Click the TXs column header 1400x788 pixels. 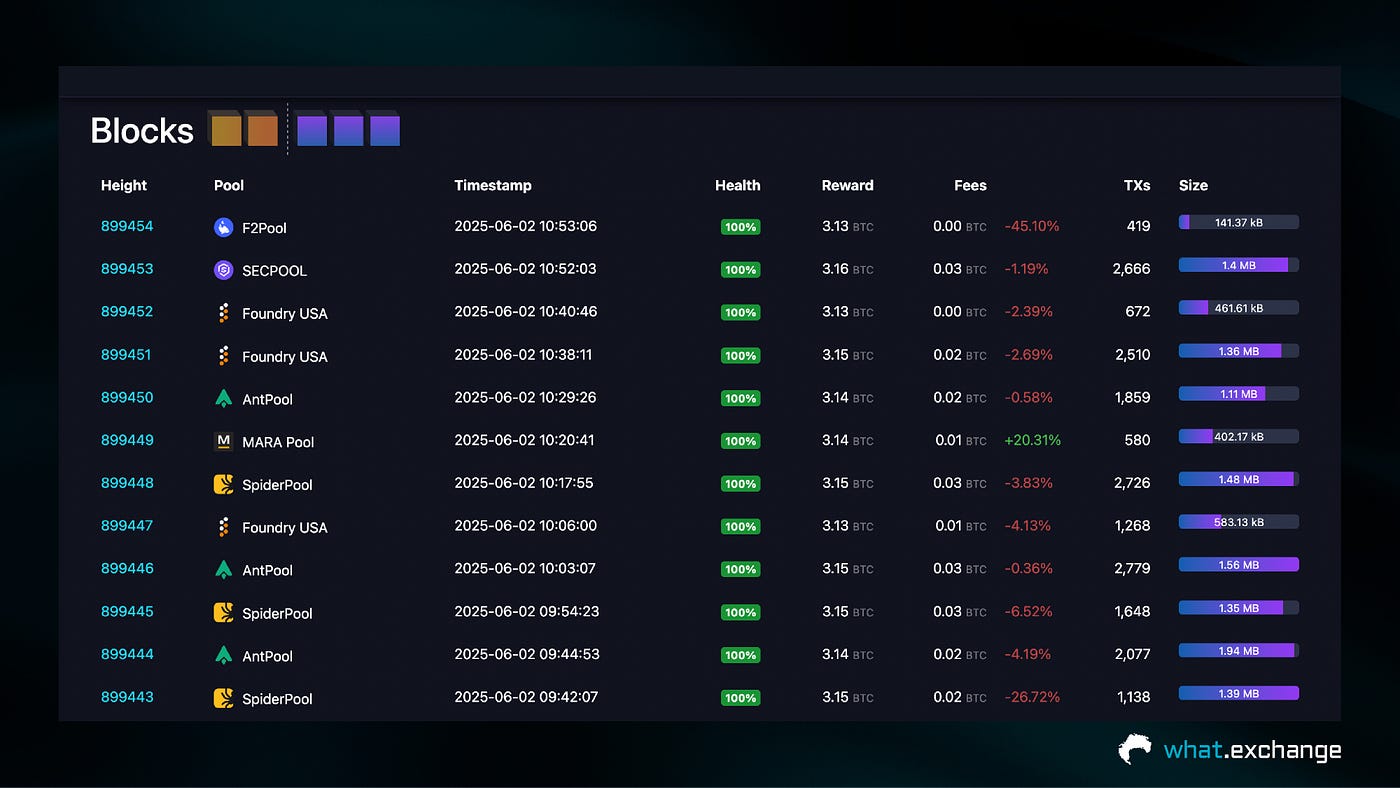tap(1136, 185)
